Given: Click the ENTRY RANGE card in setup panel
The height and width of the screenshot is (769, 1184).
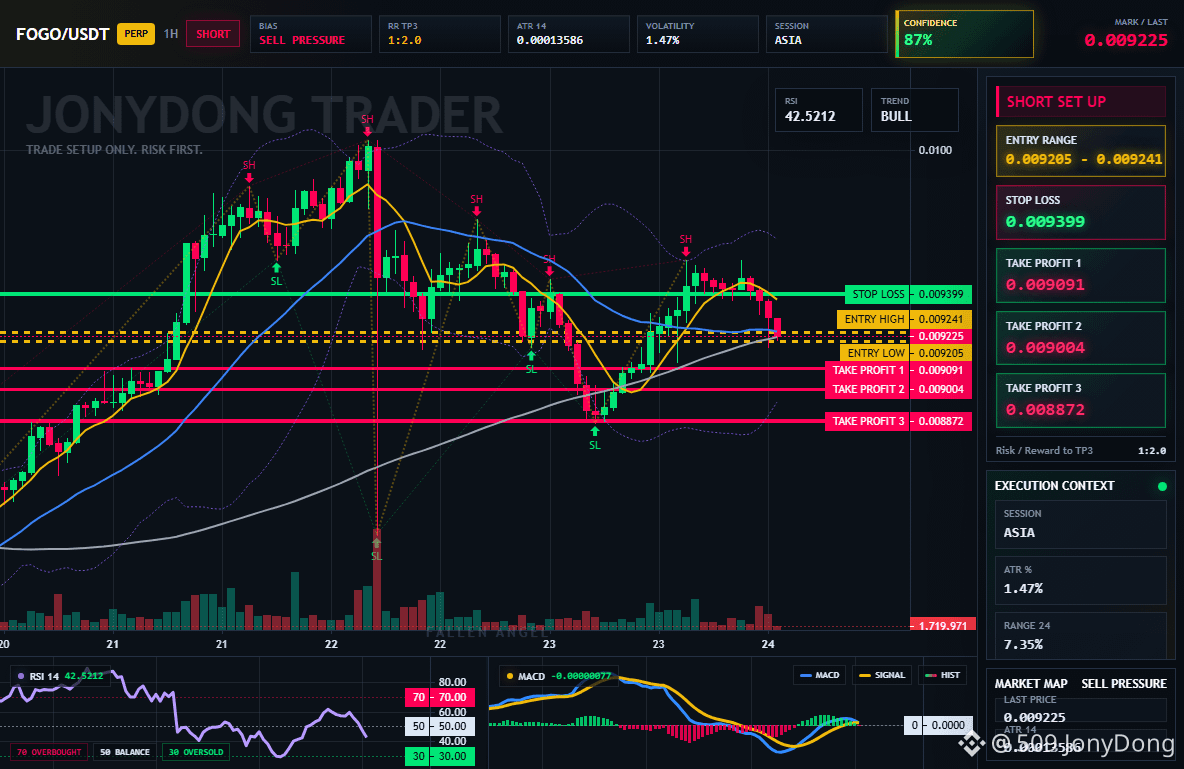Looking at the screenshot, I should pyautogui.click(x=1081, y=151).
